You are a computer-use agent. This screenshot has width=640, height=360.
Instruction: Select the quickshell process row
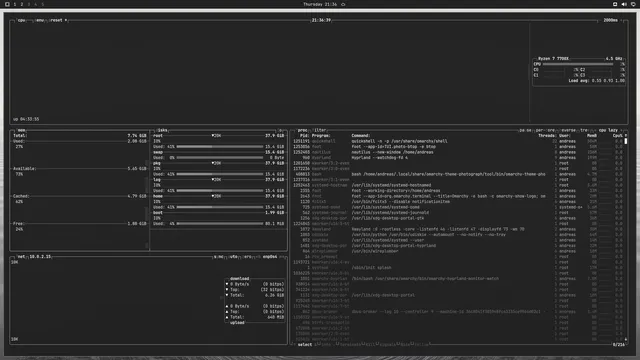[x=458, y=141]
